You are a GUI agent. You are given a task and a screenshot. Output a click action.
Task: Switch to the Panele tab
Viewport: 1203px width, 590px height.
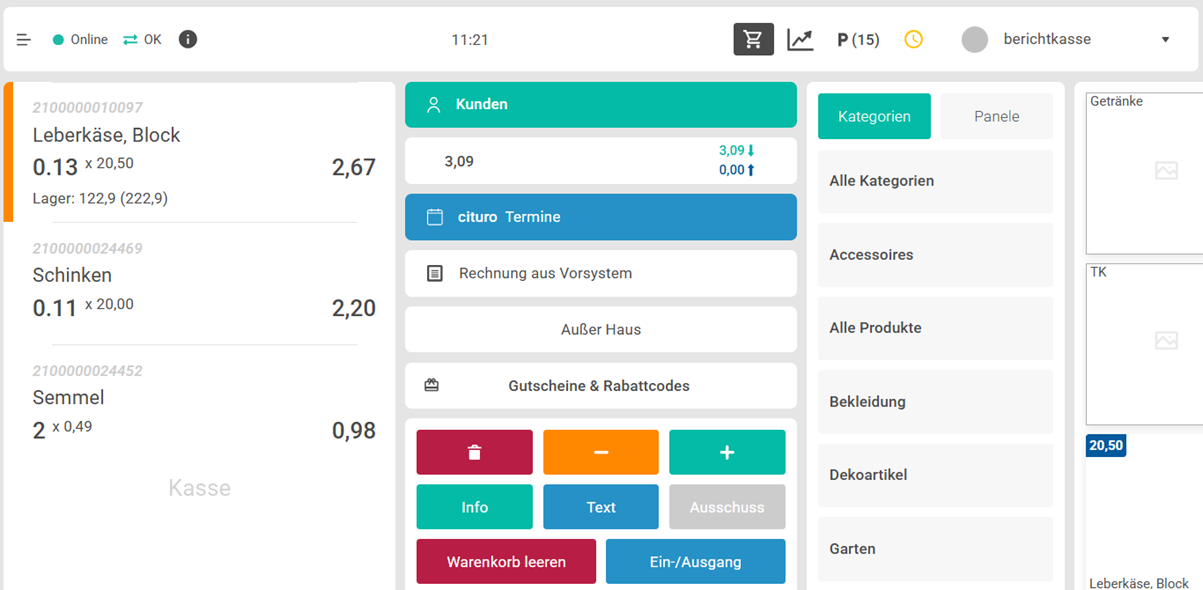click(x=996, y=116)
